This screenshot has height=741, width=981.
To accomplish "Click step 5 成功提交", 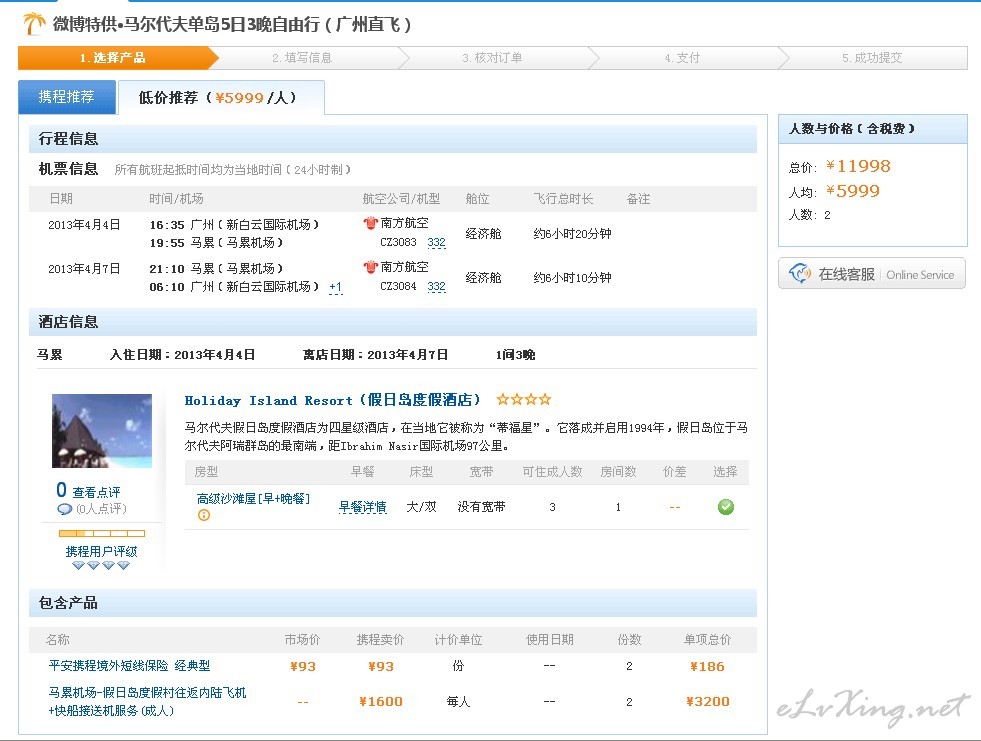I will pos(872,58).
